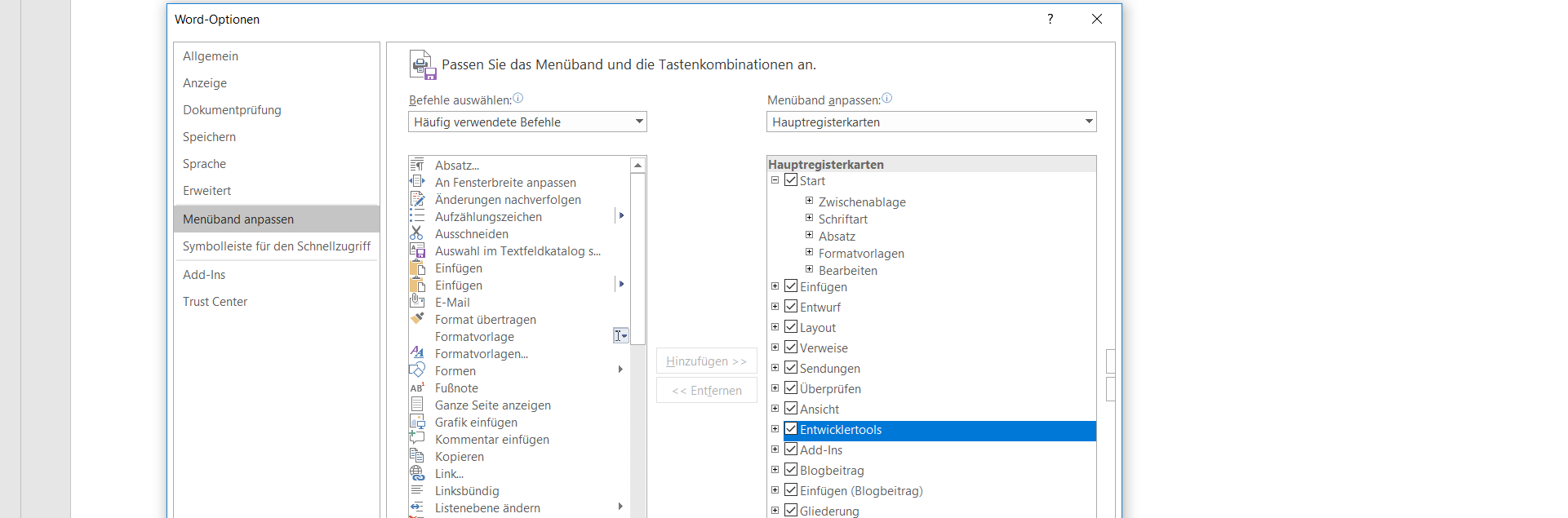This screenshot has width=1568, height=518.
Task: Click info icon next to Befehle auswählen
Action: pyautogui.click(x=518, y=99)
